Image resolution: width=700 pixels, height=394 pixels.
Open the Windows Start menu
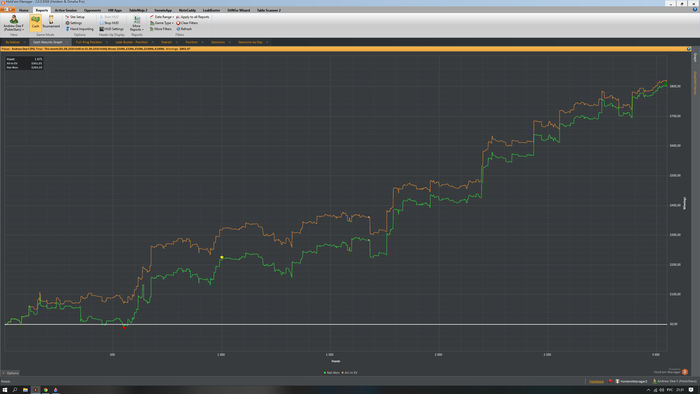[x=5, y=390]
